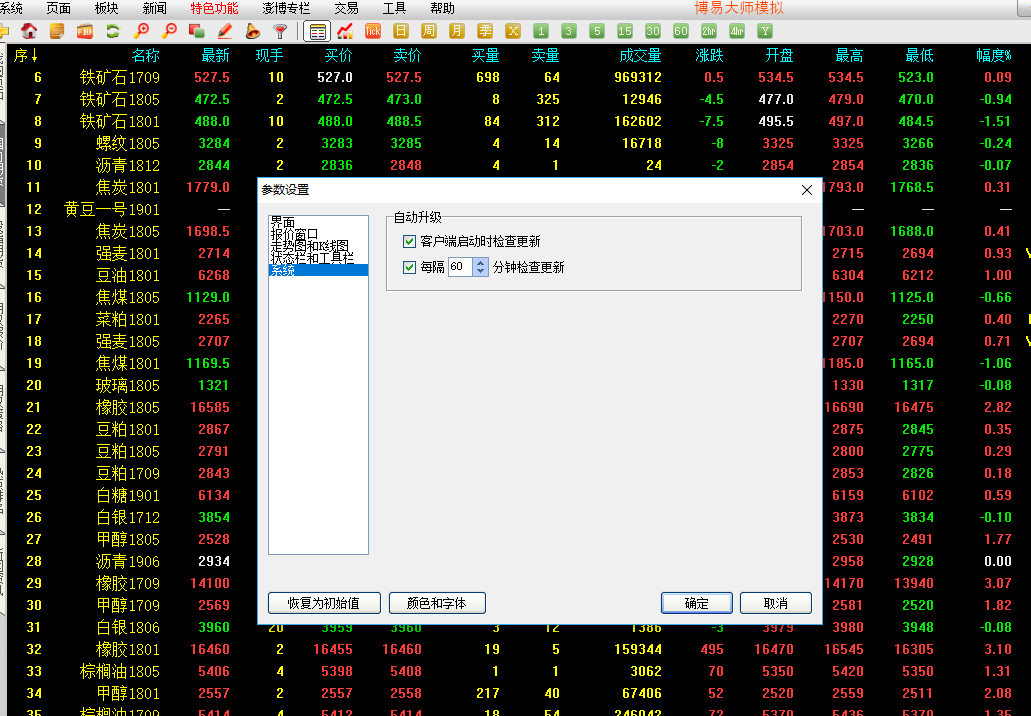Enable the F10 fundamentals icon

coord(84,31)
